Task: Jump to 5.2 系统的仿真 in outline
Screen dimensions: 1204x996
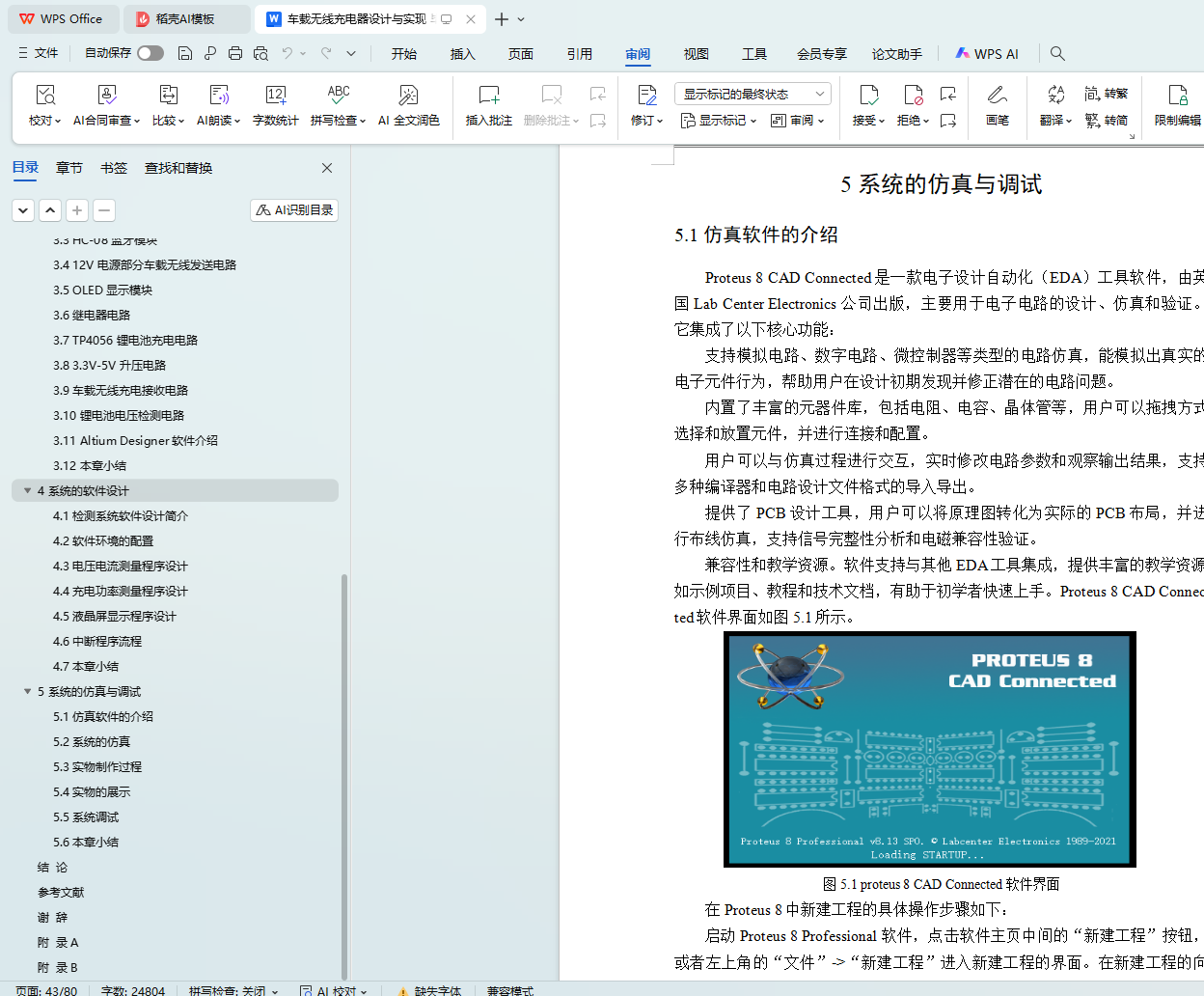Action: coord(92,742)
